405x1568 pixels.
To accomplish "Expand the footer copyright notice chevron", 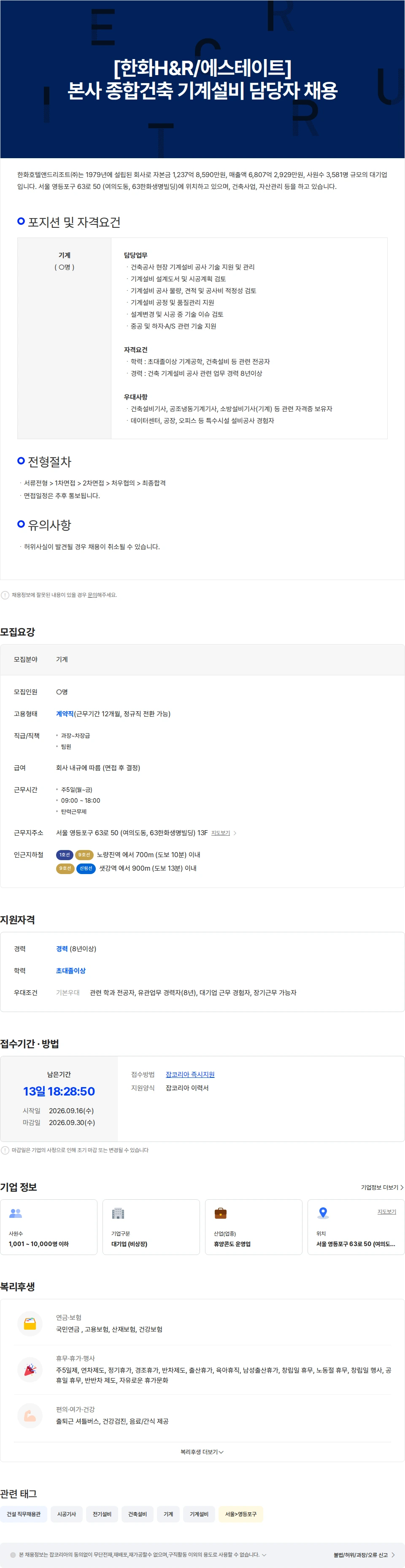I will (264, 1555).
